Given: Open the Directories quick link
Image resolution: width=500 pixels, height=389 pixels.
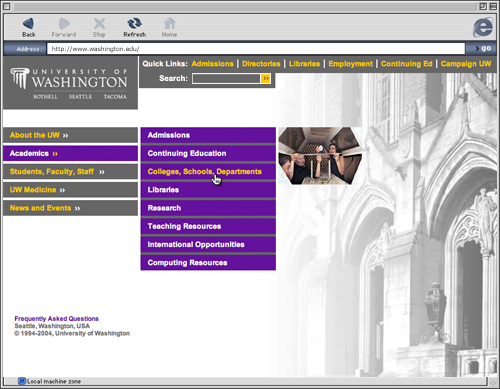Looking at the screenshot, I should point(261,64).
